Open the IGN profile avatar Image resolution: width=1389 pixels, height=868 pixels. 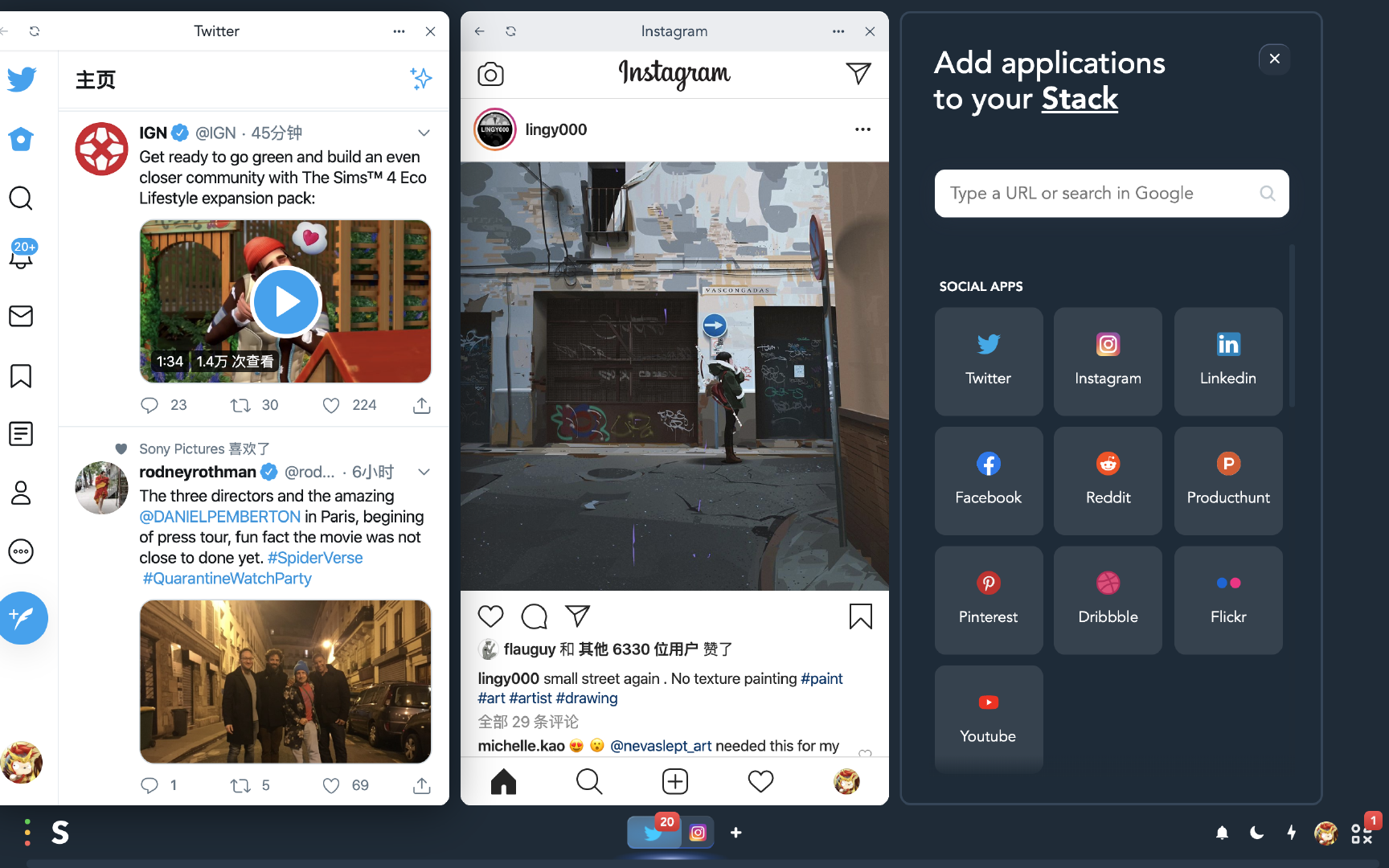101,149
